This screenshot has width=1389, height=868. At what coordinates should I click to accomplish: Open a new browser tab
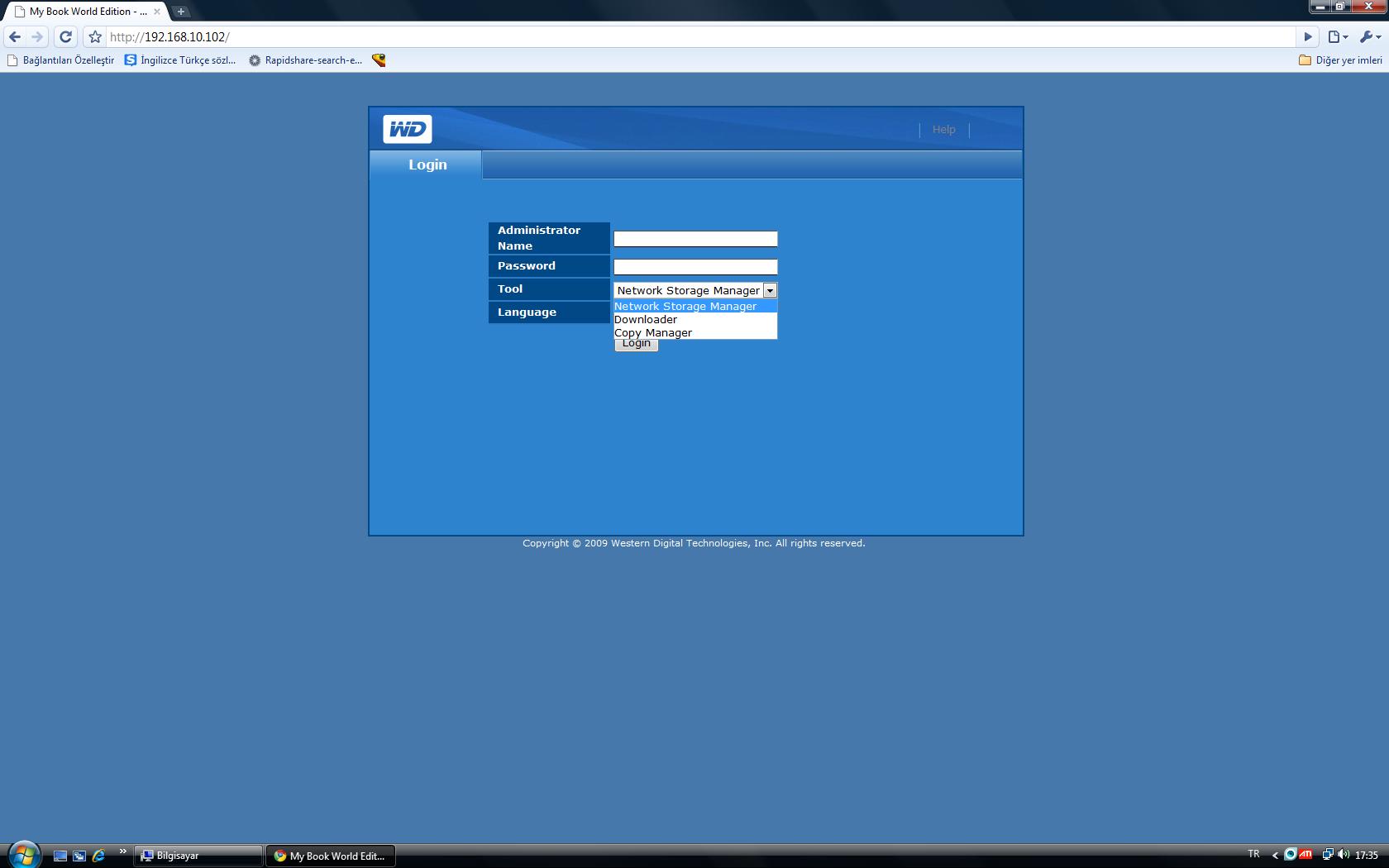coord(181,12)
